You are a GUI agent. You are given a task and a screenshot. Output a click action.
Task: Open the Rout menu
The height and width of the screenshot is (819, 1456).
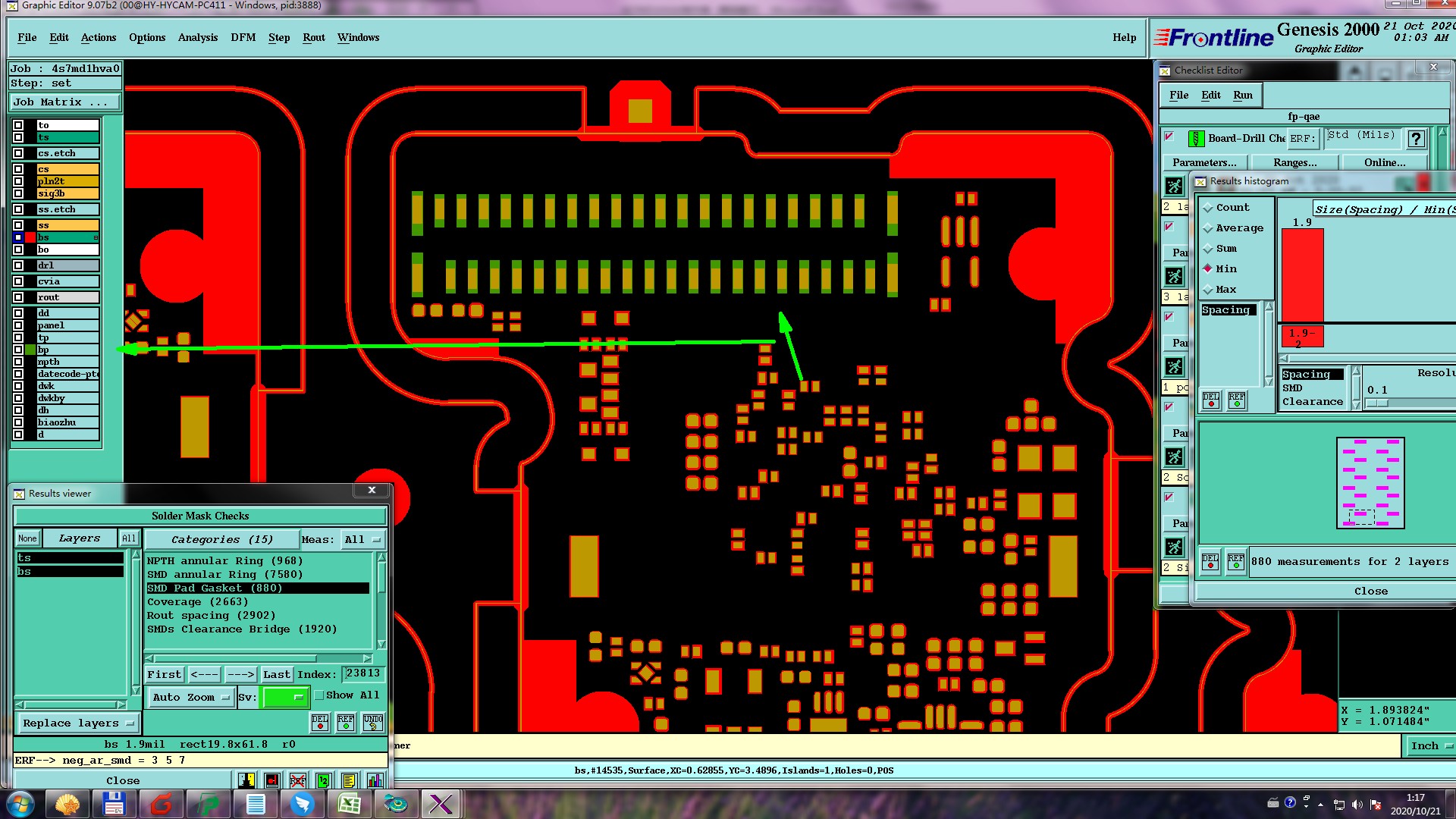pyautogui.click(x=314, y=38)
